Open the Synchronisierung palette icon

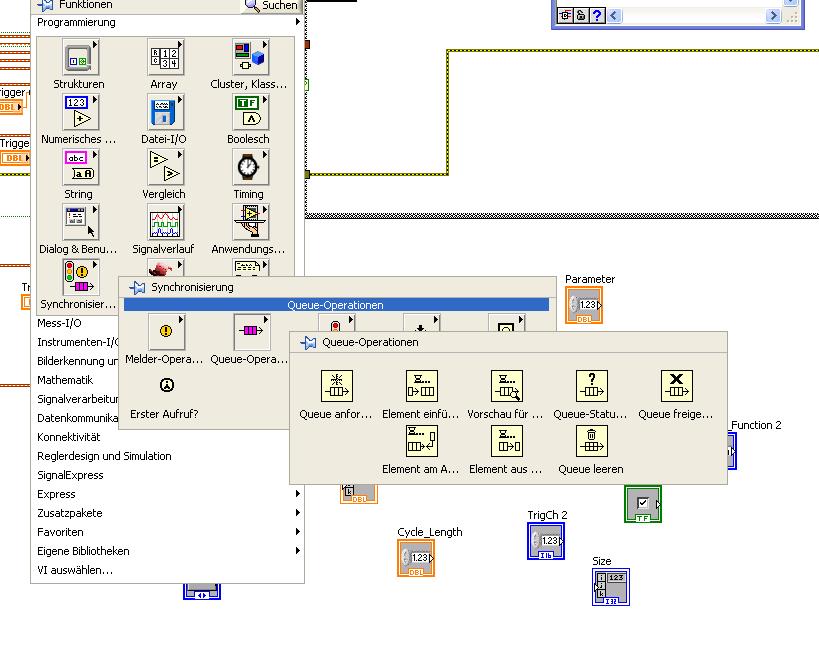coord(79,277)
